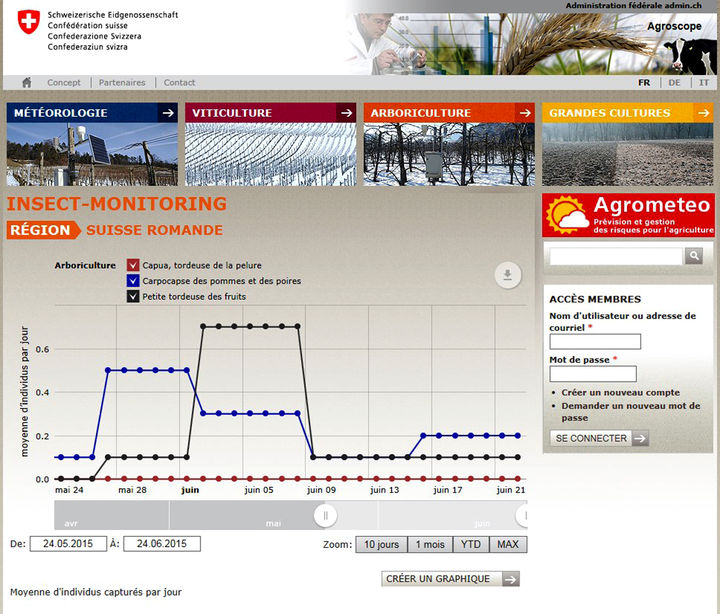This screenshot has height=614, width=720.
Task: Click the arrow on Grandes Cultures tile
Action: 703,113
